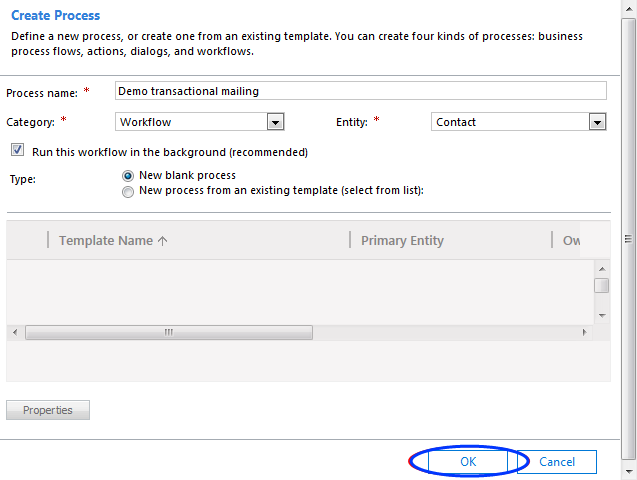Expand the Entity dropdown arrow
Screen dimensions: 637x480
pyautogui.click(x=597, y=122)
